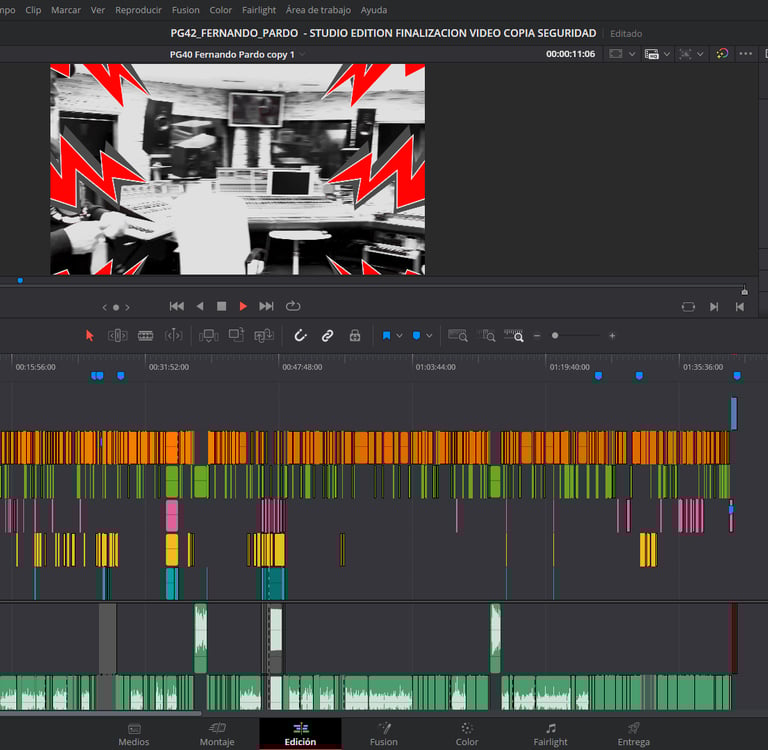Open the Ver menu
Viewport: 768px width, 750px height.
98,10
